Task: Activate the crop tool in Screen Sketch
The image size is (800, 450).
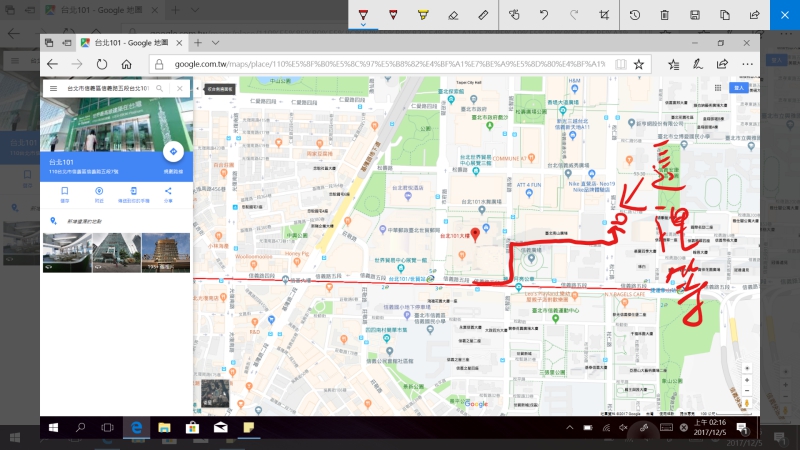Action: point(604,15)
